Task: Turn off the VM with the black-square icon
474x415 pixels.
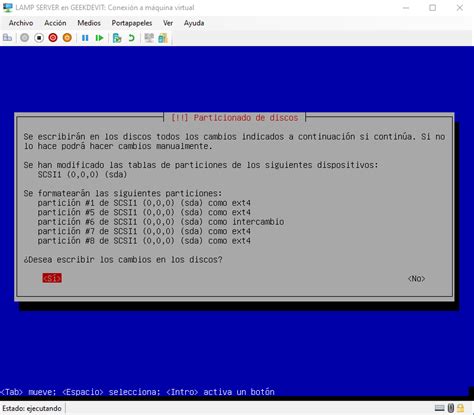Action: 39,38
